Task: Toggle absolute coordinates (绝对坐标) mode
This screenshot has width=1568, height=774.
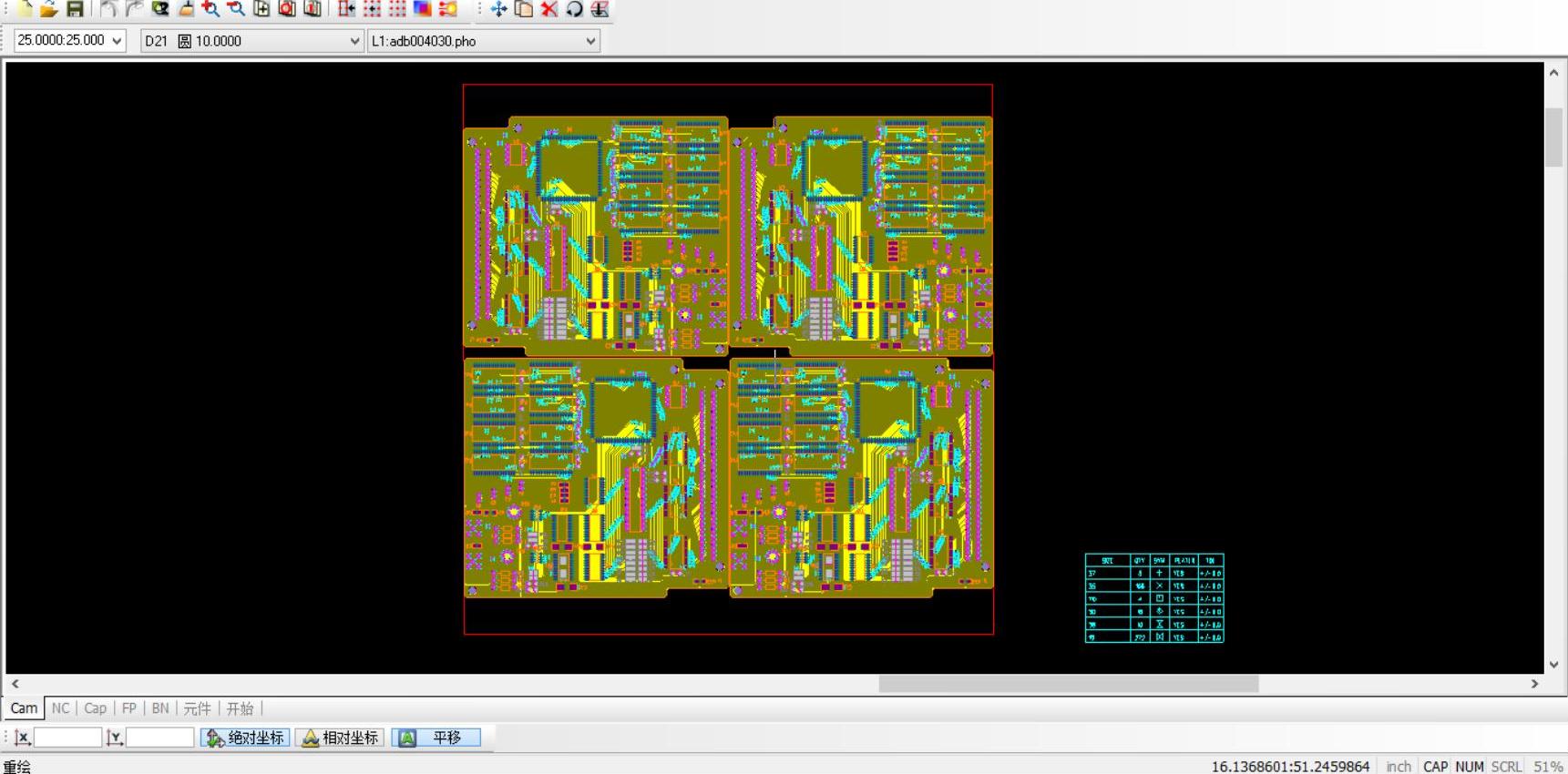Action: click(x=245, y=738)
